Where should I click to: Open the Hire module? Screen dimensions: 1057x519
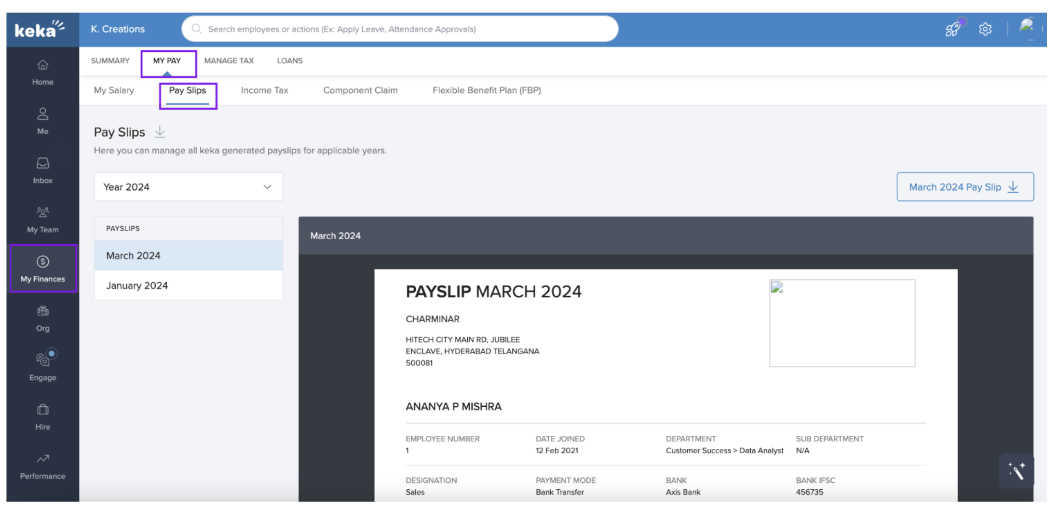pyautogui.click(x=43, y=416)
